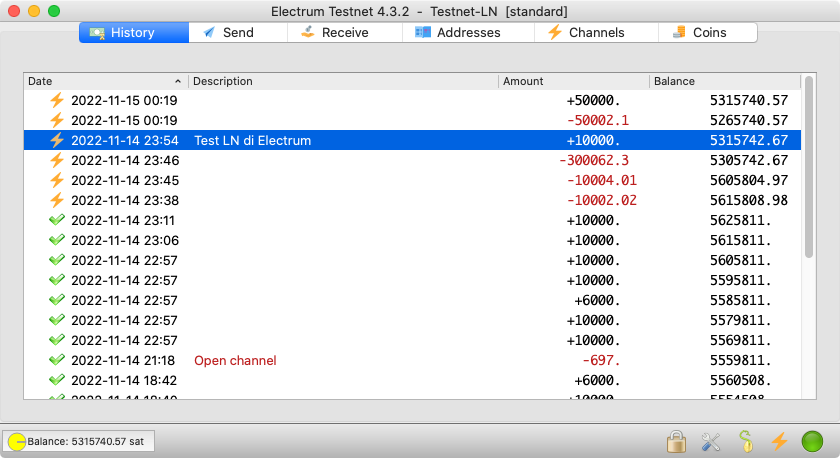Click the balance value 5579811.

point(740,320)
